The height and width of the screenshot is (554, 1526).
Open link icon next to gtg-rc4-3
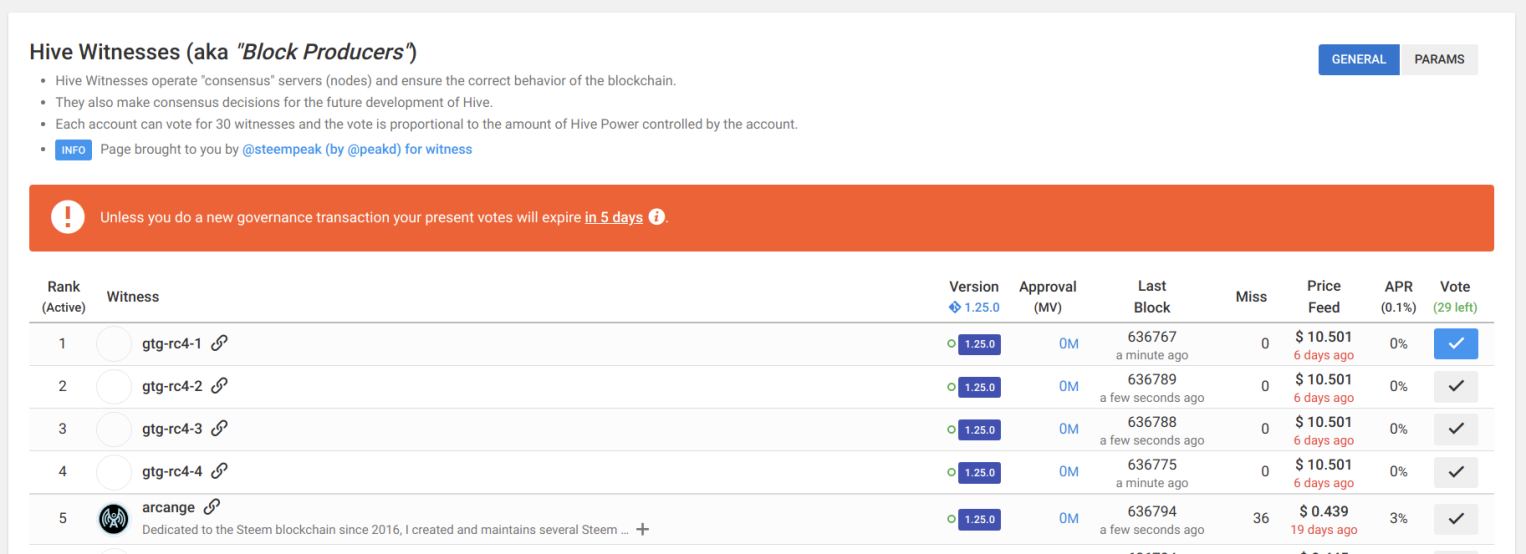pos(219,428)
